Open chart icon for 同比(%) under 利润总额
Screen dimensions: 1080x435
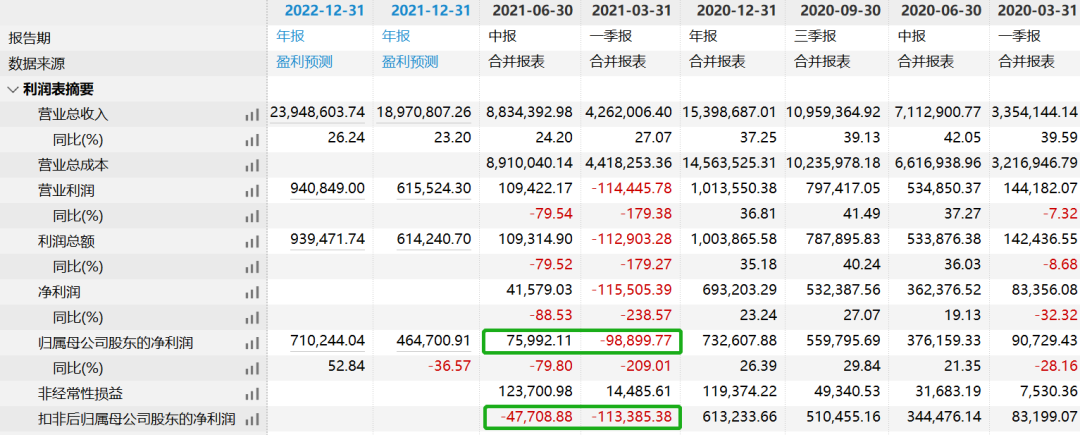tap(252, 268)
